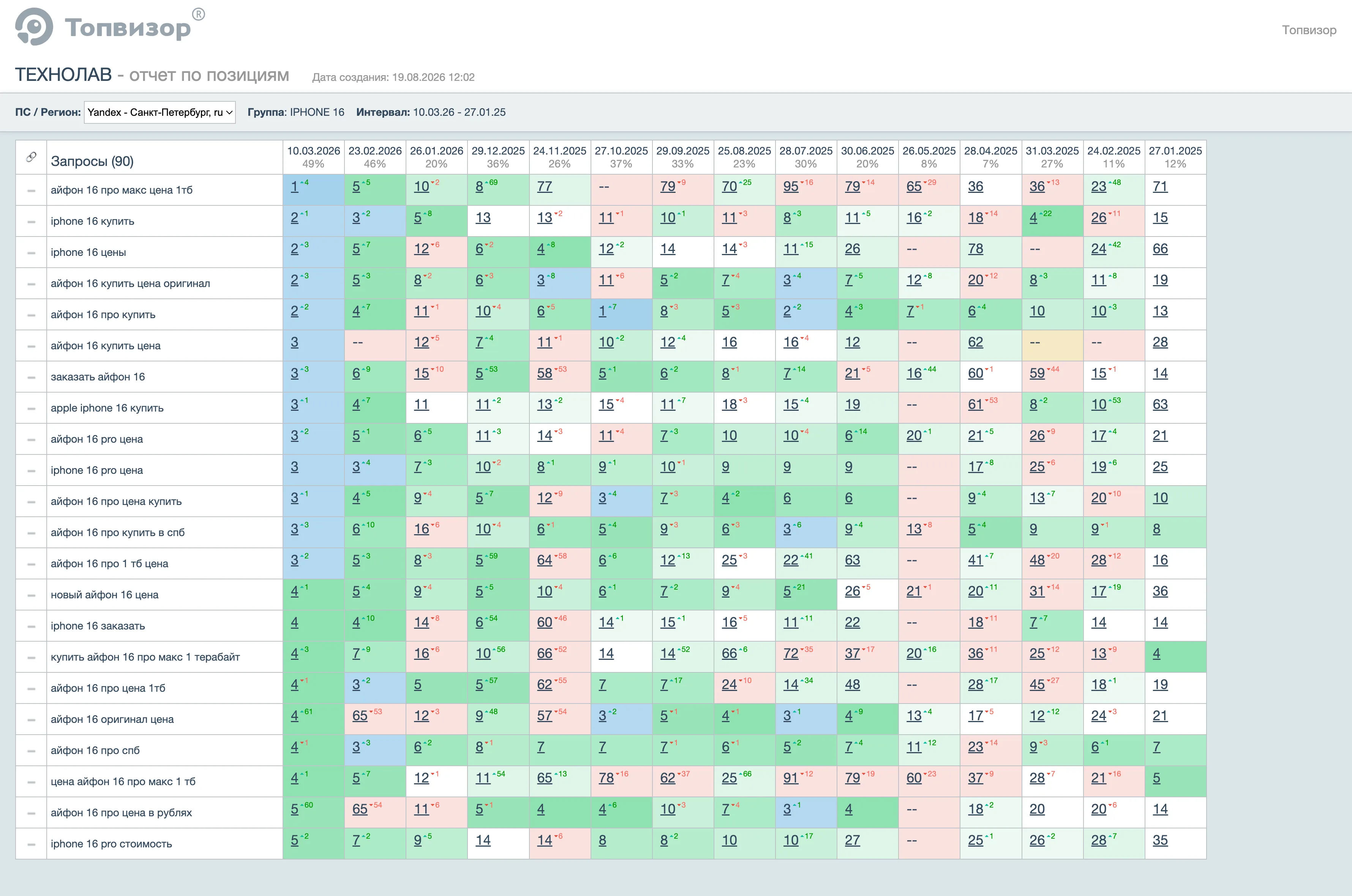Viewport: 1352px width, 896px height.
Task: Open айфон 16 pro цена position under 26.05.2025
Action: (914, 435)
